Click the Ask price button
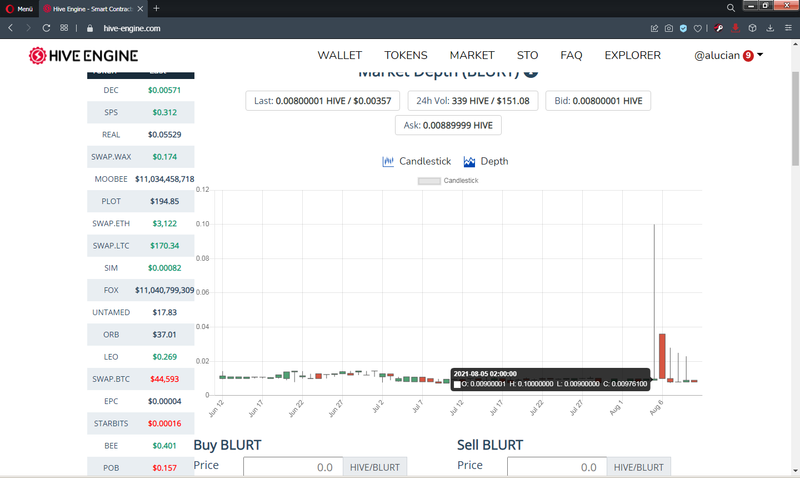This screenshot has height=478, width=800. pyautogui.click(x=448, y=125)
